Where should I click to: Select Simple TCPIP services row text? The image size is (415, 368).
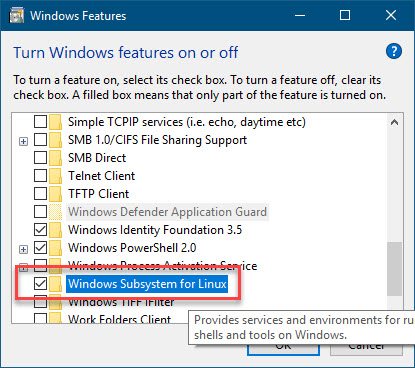(x=187, y=122)
